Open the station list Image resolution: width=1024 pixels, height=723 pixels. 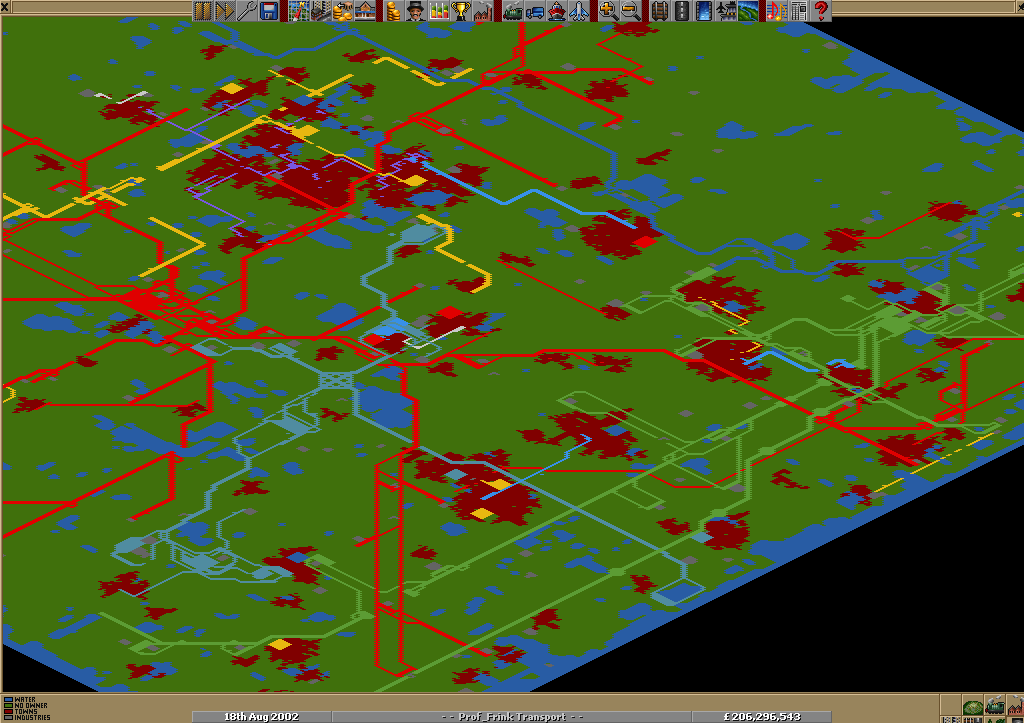click(365, 10)
